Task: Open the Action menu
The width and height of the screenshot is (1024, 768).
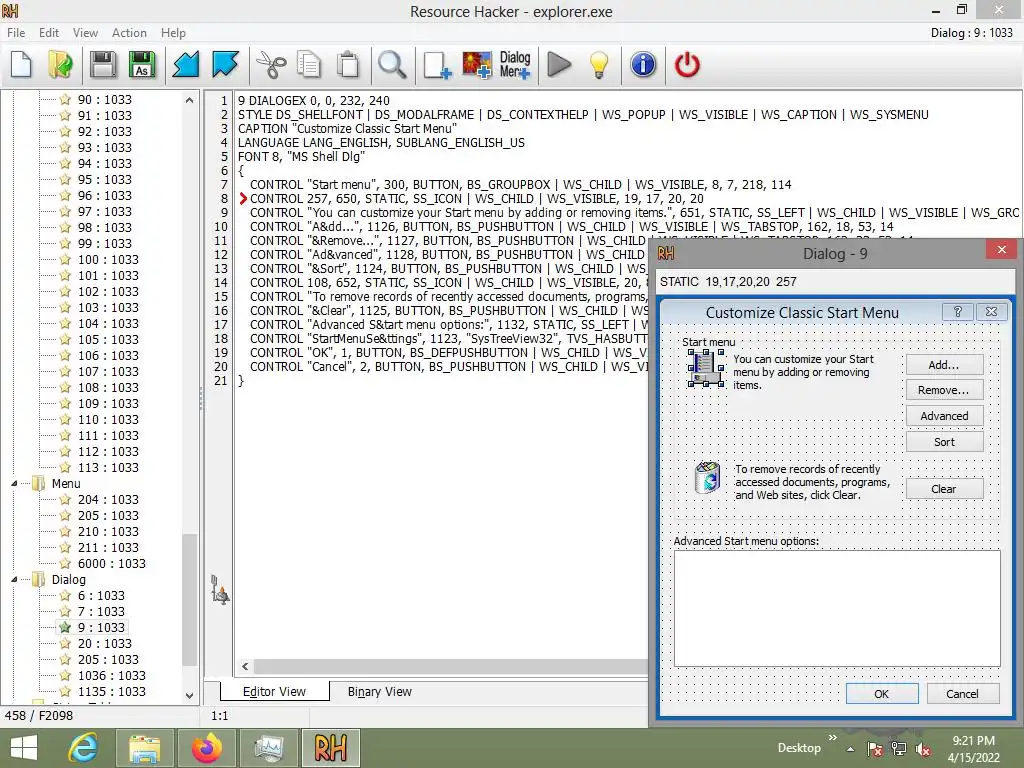Action: pyautogui.click(x=129, y=33)
